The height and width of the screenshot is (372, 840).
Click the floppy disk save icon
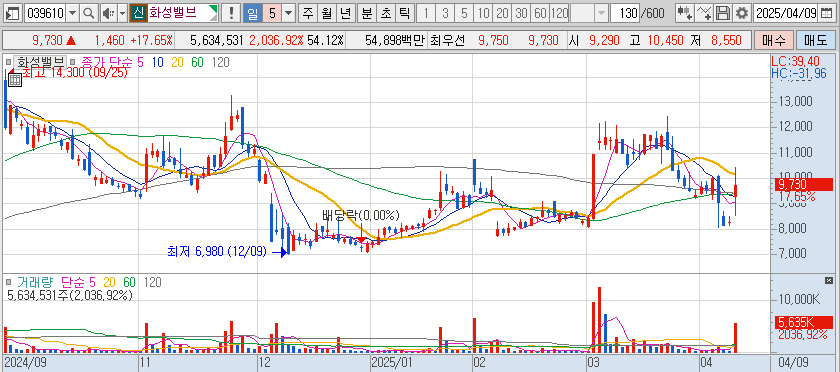coord(723,13)
